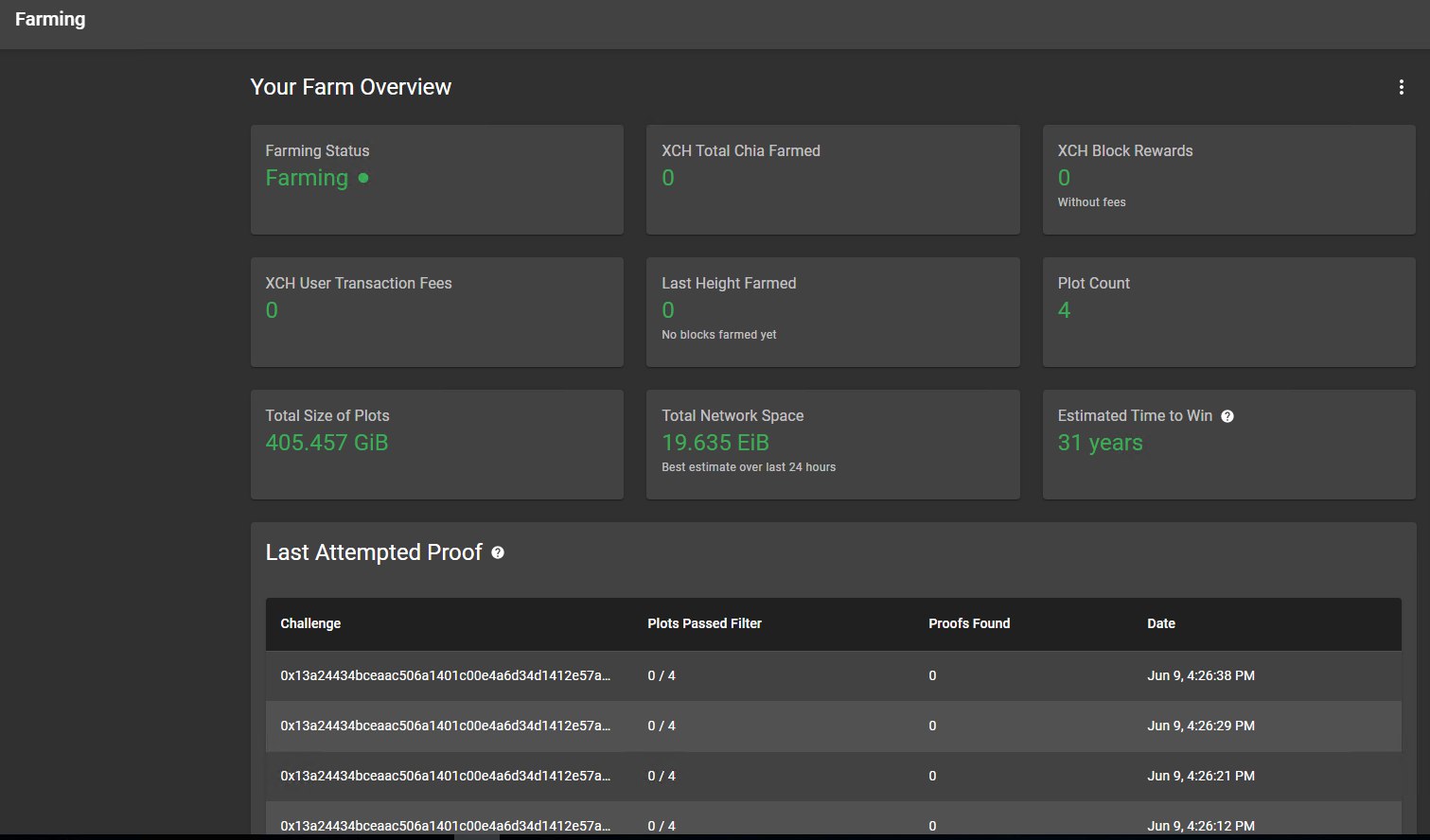Click the XCH Block Rewards card

[1228, 179]
